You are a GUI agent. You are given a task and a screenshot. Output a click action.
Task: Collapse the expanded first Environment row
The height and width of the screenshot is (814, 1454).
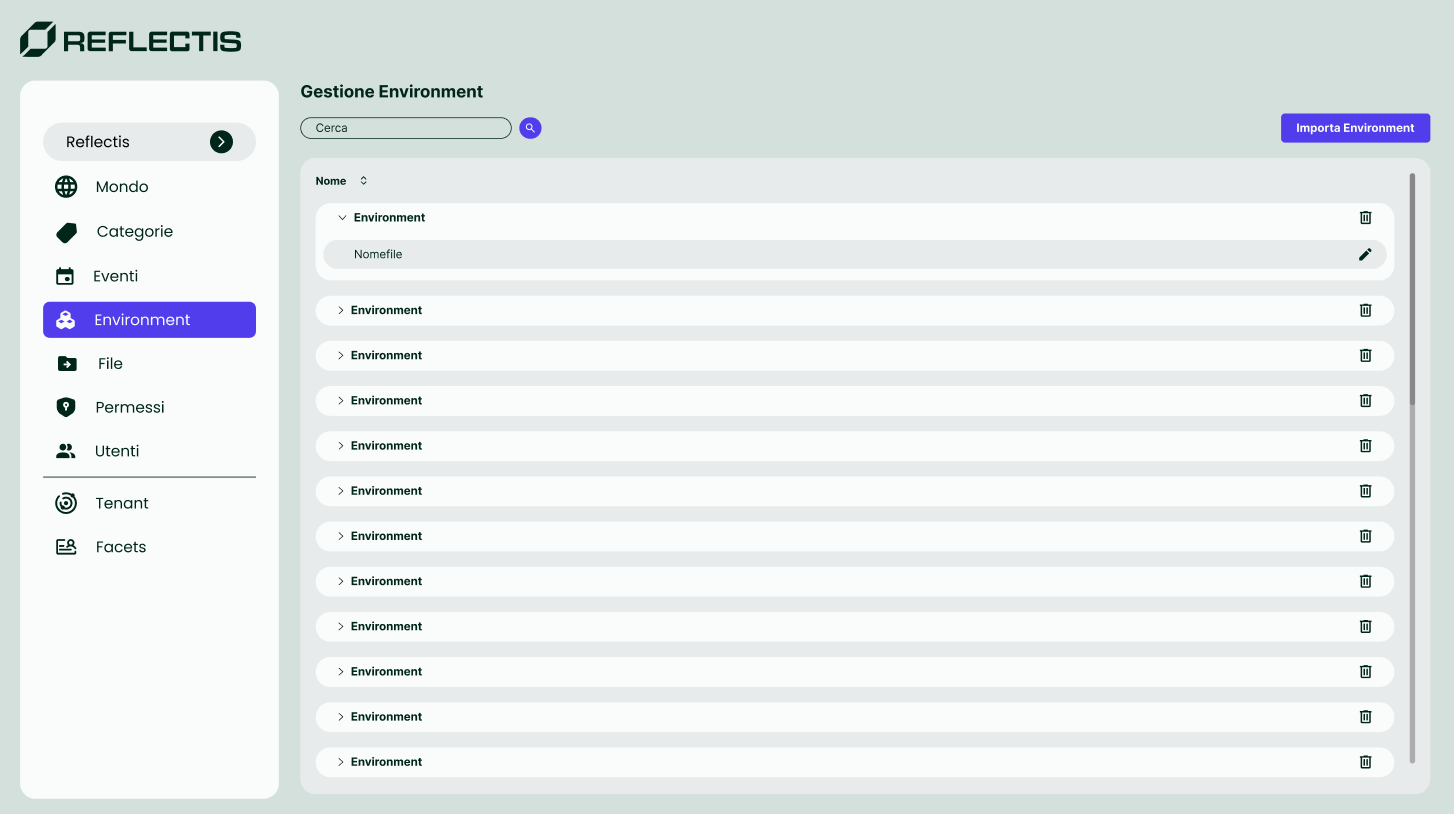[x=342, y=217]
